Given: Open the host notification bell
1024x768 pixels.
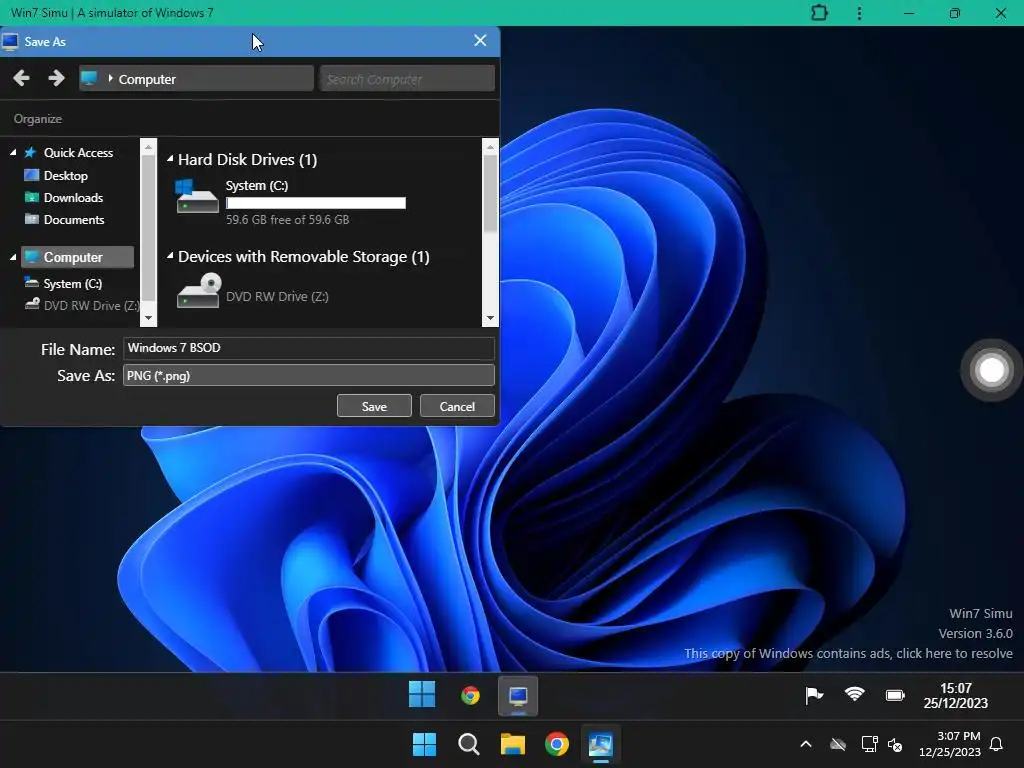Looking at the screenshot, I should pyautogui.click(x=997, y=744).
